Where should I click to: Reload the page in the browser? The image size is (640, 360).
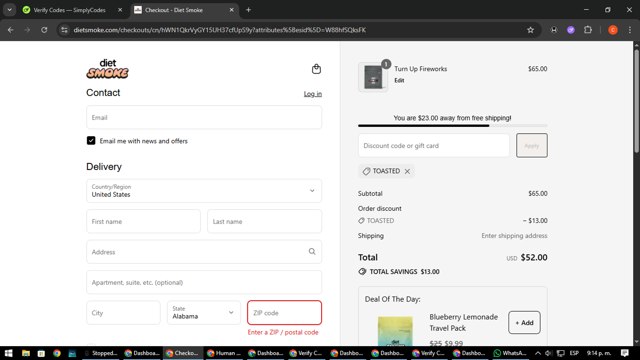pos(44,30)
